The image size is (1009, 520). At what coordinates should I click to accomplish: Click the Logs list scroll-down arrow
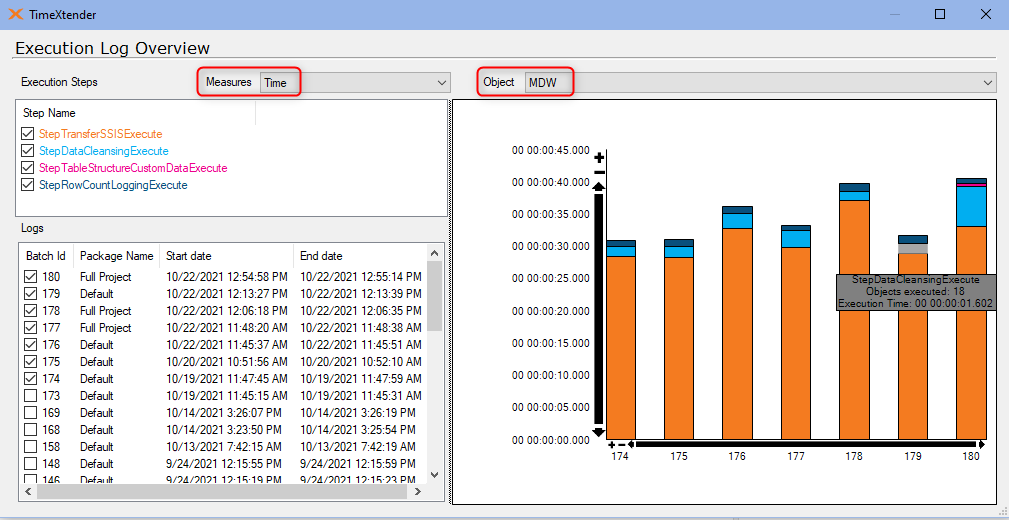[x=434, y=474]
